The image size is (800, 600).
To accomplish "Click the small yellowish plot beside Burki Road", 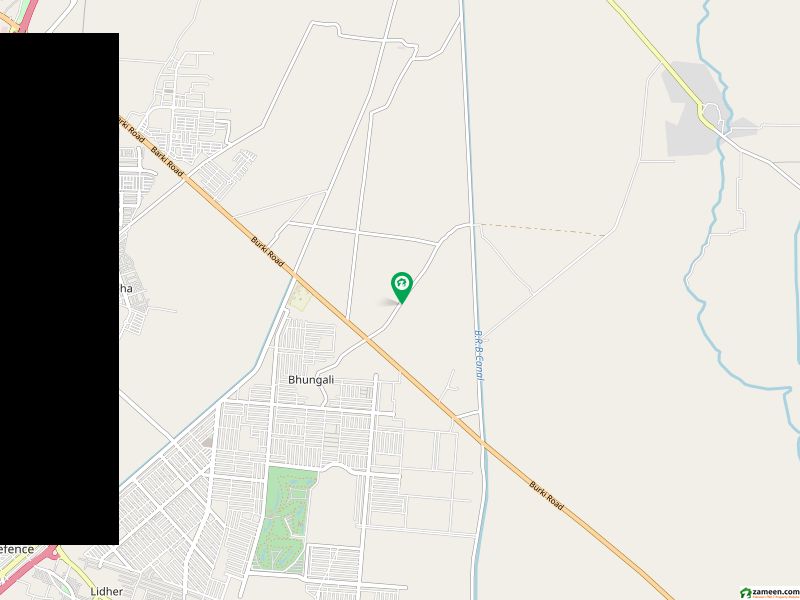I will tap(299, 297).
